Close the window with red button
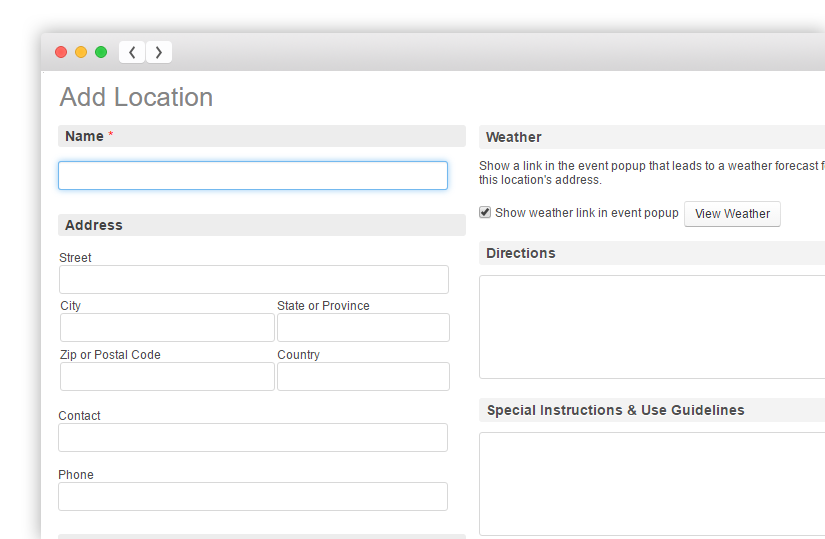The height and width of the screenshot is (539, 825). tap(61, 52)
